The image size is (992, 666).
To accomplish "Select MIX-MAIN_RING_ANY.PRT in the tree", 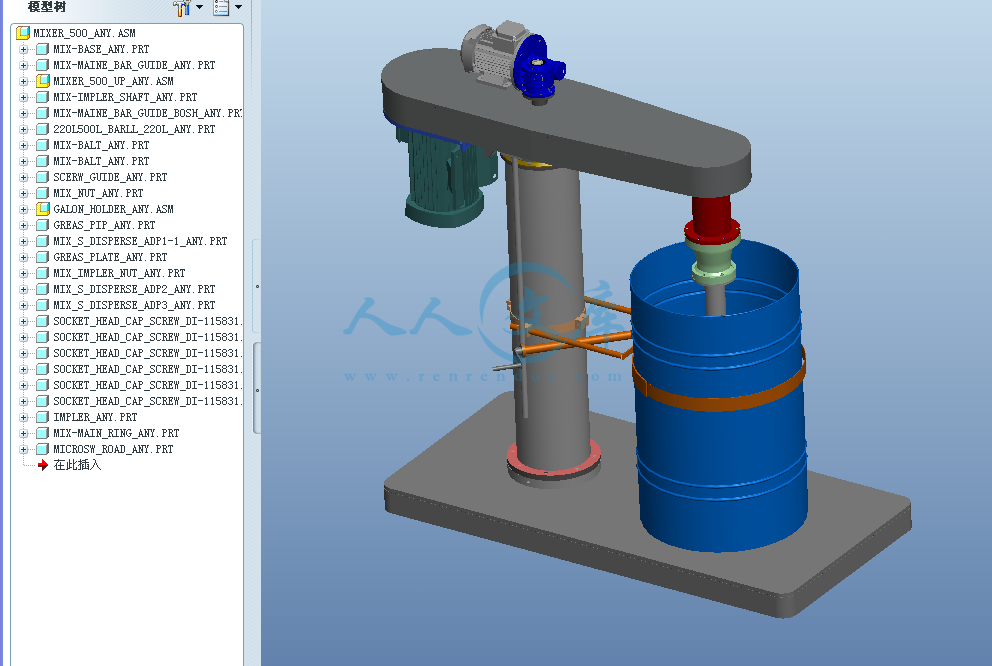I will pos(116,433).
